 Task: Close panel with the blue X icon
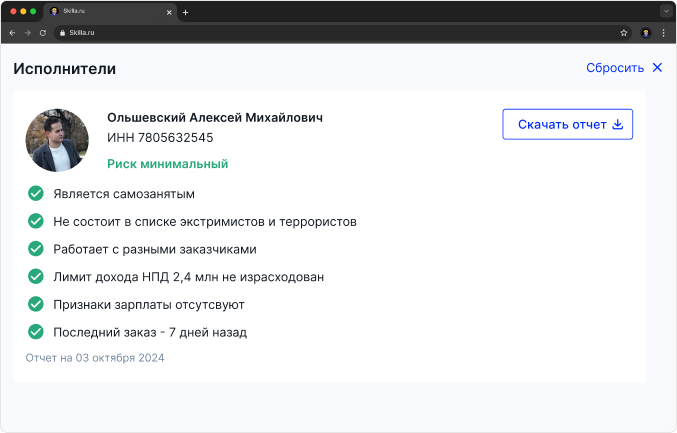(x=657, y=67)
